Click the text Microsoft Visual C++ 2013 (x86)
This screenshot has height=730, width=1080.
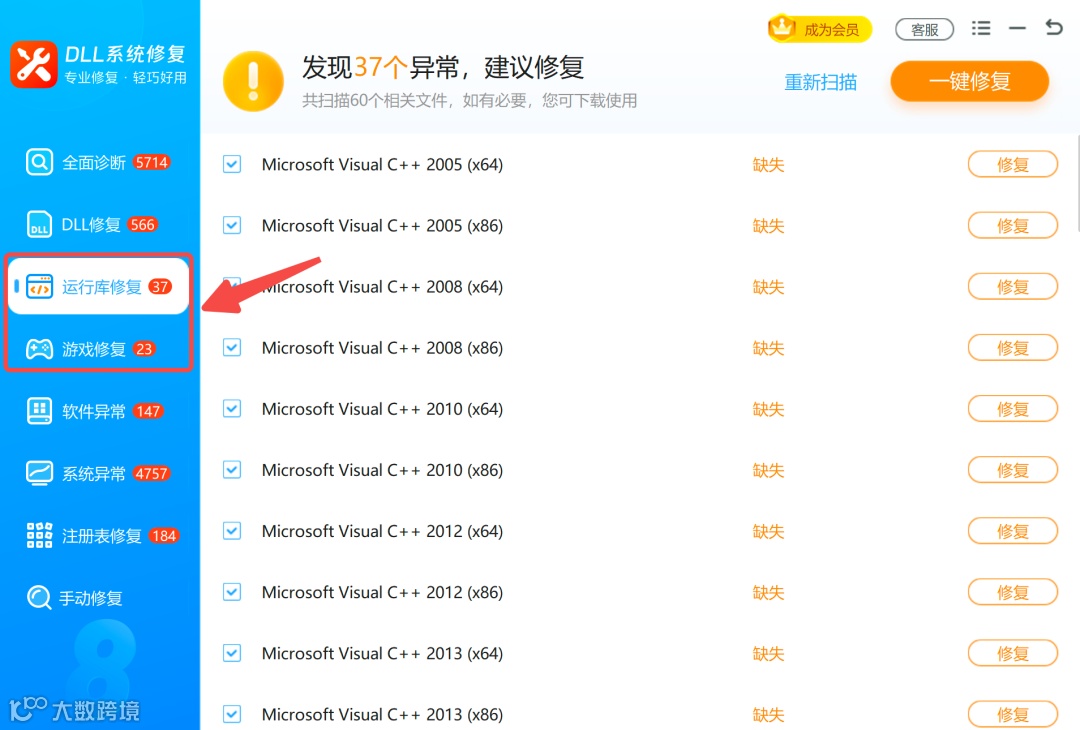pos(382,714)
